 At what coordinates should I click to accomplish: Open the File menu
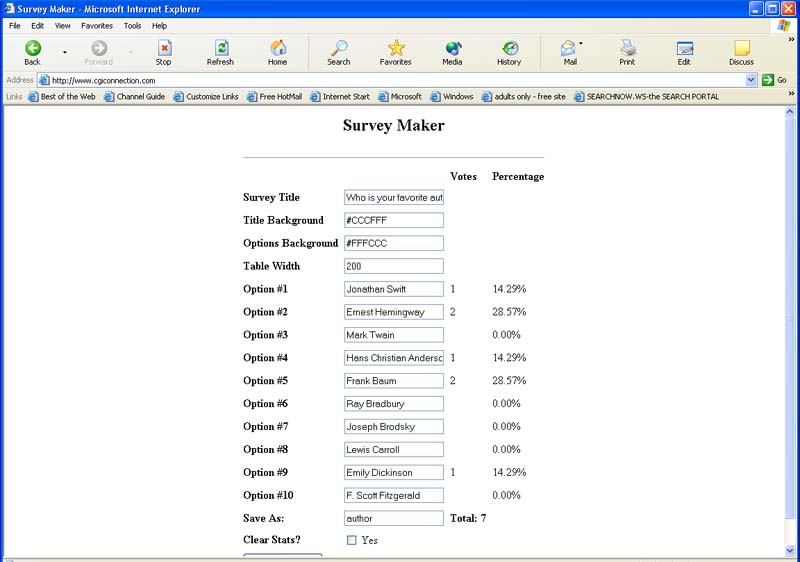(15, 25)
